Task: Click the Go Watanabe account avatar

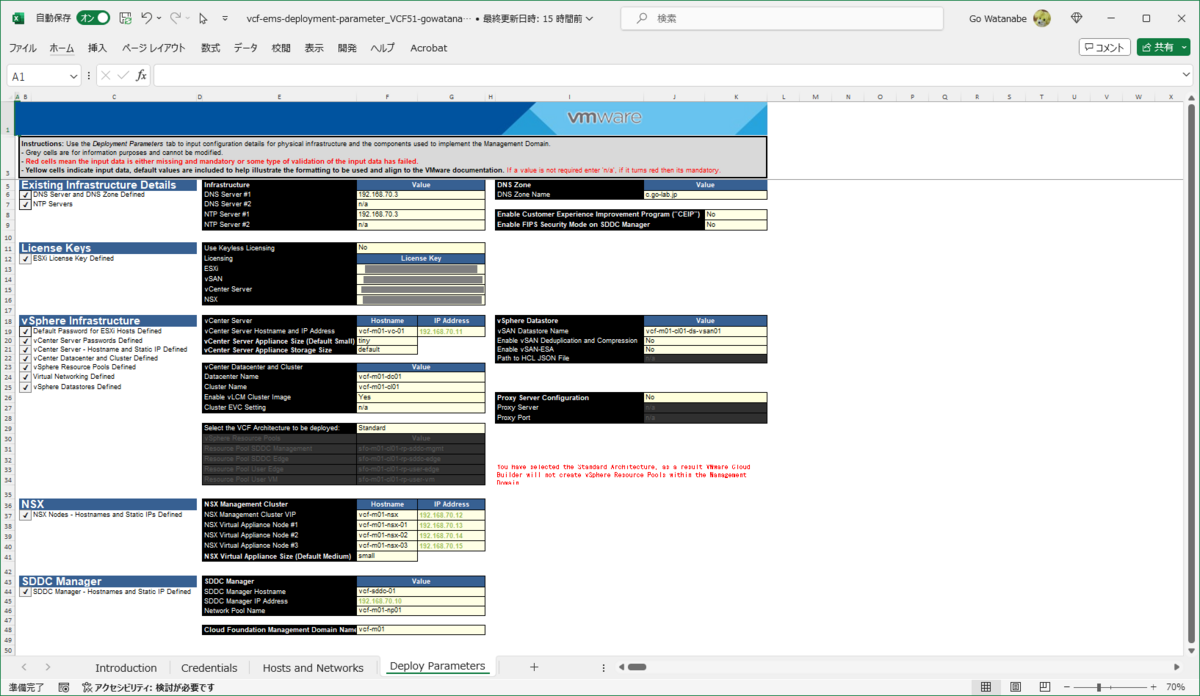Action: 1042,18
